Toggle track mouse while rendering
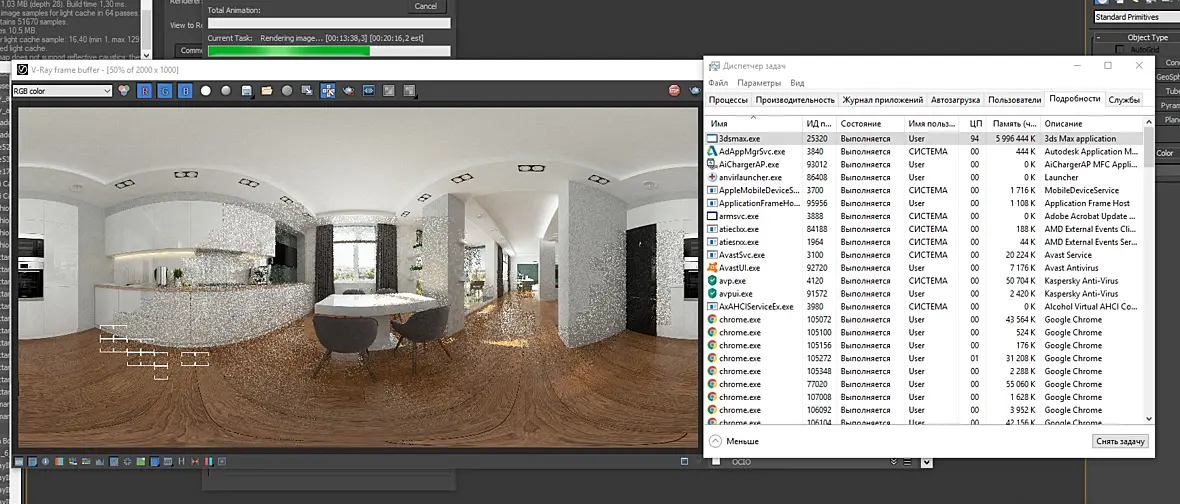Viewport: 1180px width, 504px height. (327, 91)
